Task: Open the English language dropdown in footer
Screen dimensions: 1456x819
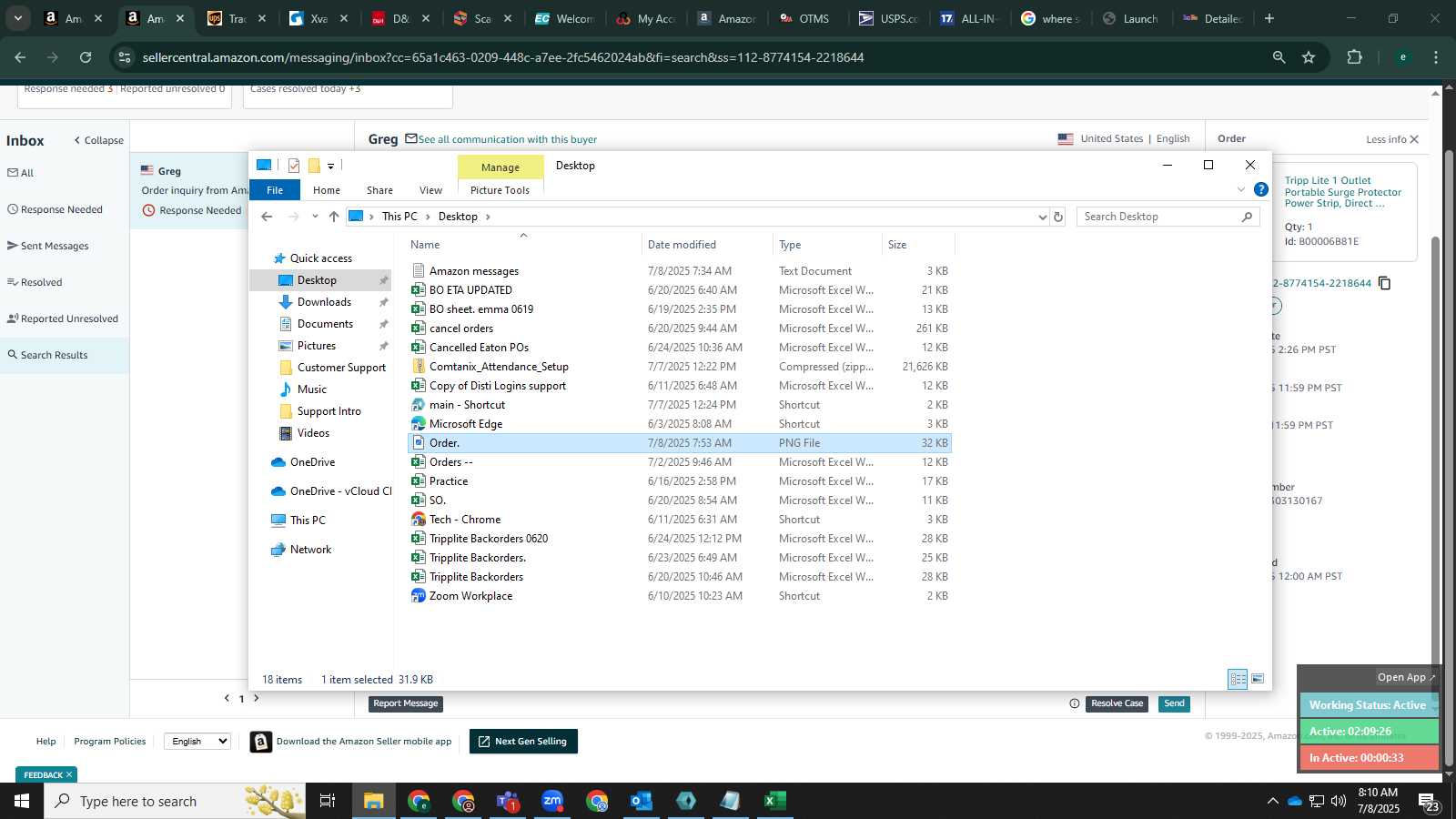Action: tap(197, 741)
